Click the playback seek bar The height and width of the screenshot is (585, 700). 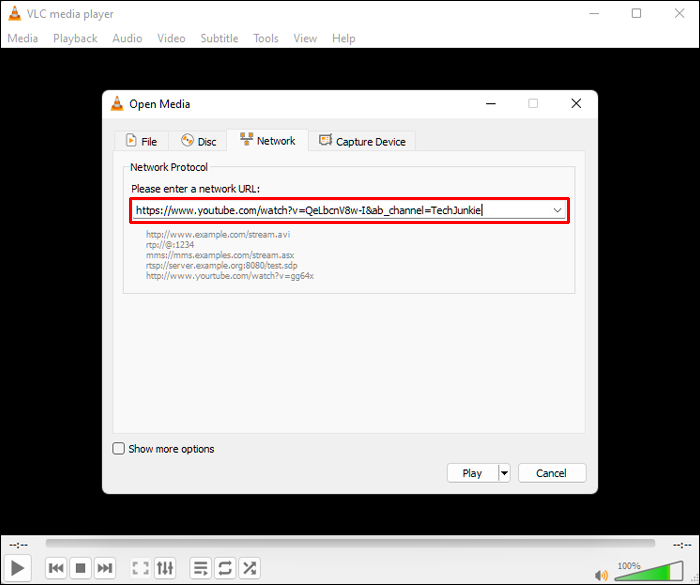pos(350,543)
